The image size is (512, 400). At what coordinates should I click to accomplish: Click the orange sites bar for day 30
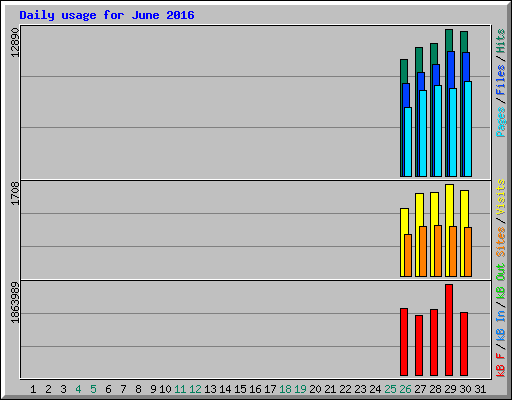(x=468, y=252)
